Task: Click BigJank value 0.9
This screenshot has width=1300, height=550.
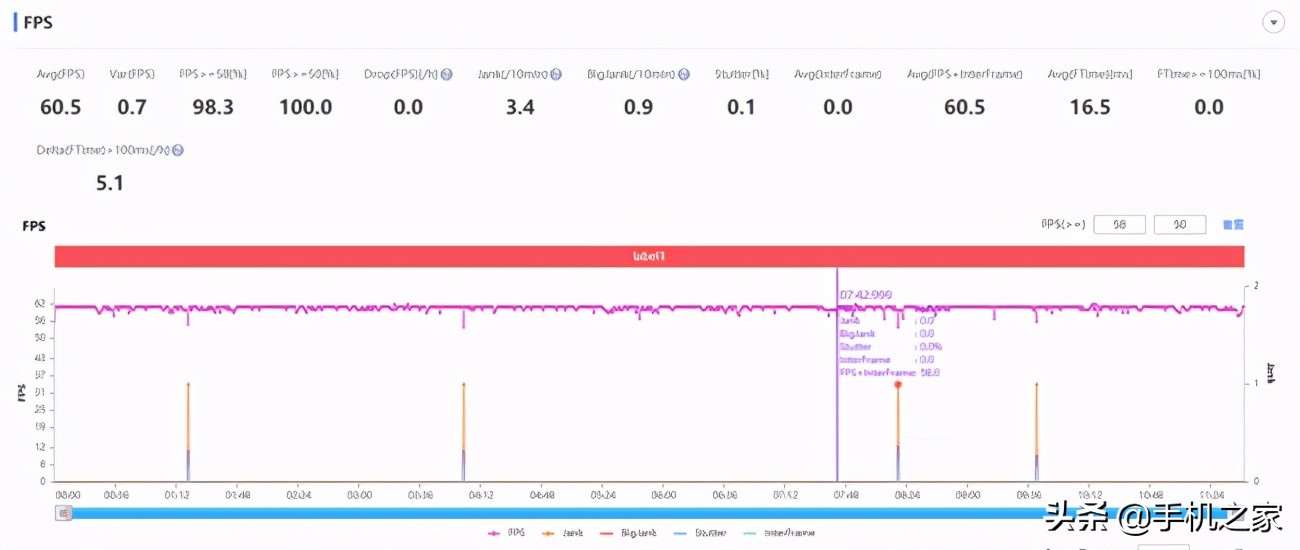Action: coord(639,107)
